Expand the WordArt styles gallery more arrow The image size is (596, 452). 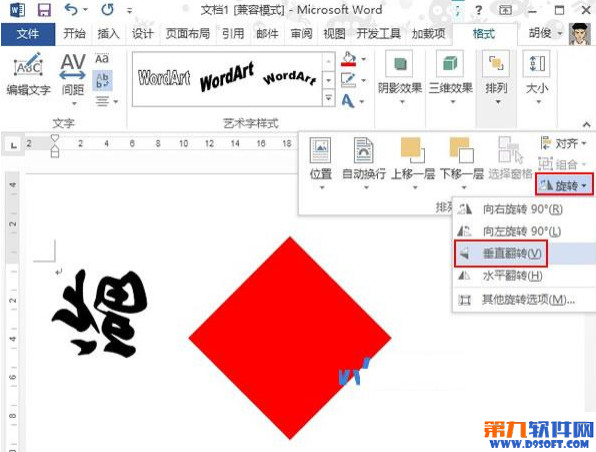[328, 98]
